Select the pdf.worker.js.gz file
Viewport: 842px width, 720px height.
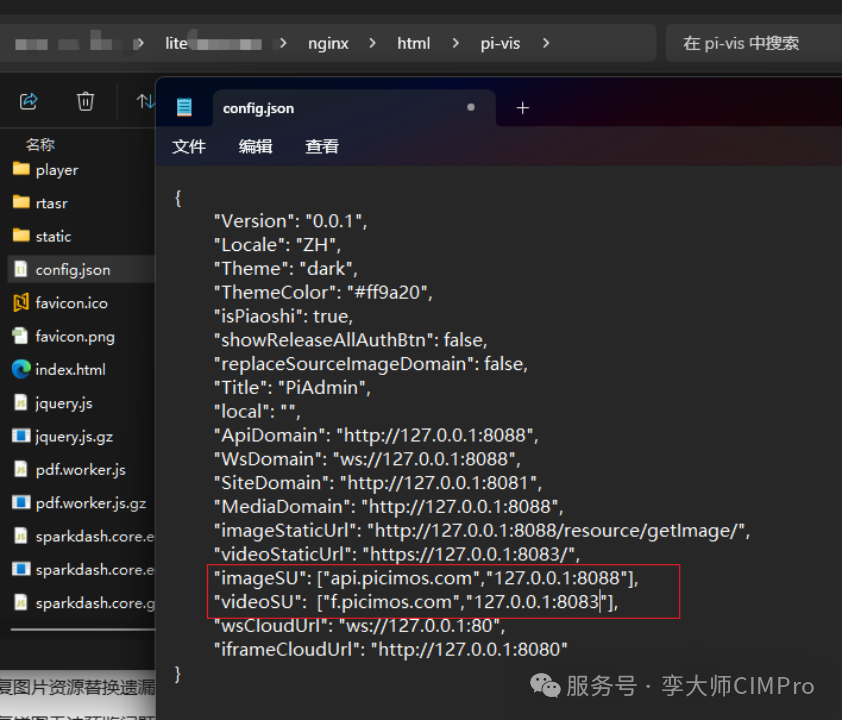pyautogui.click(x=91, y=503)
